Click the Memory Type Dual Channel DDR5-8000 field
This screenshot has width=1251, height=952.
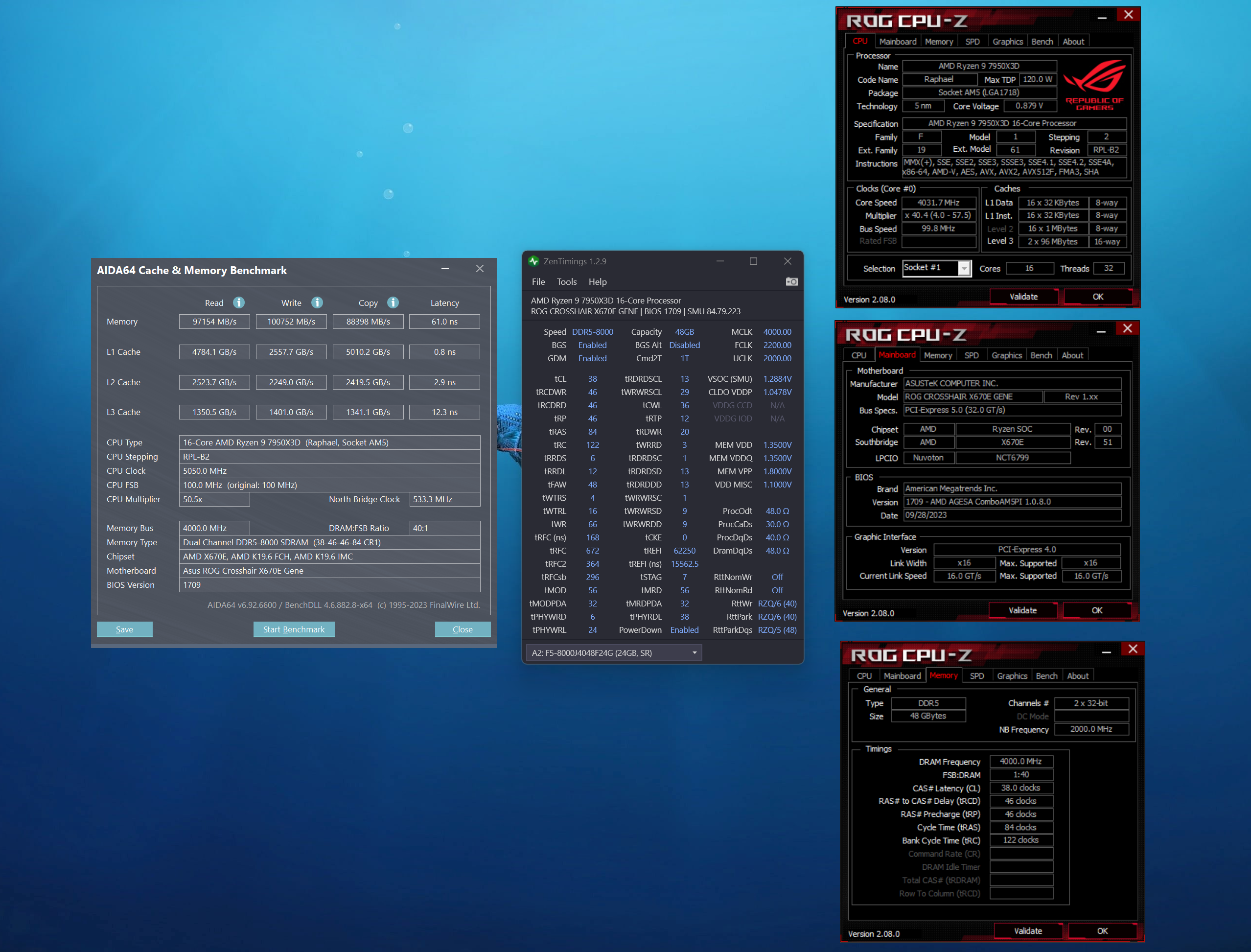coord(330,542)
